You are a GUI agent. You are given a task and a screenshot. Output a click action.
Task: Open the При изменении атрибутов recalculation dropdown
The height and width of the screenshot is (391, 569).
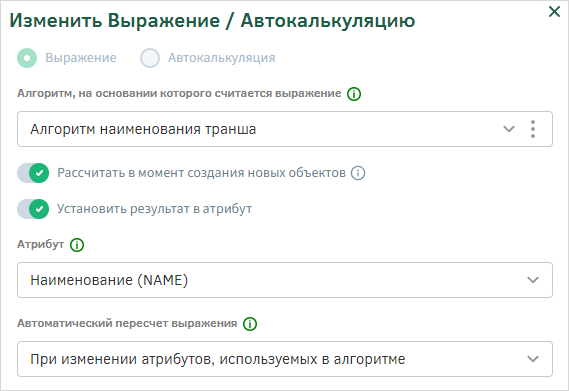tap(285, 359)
